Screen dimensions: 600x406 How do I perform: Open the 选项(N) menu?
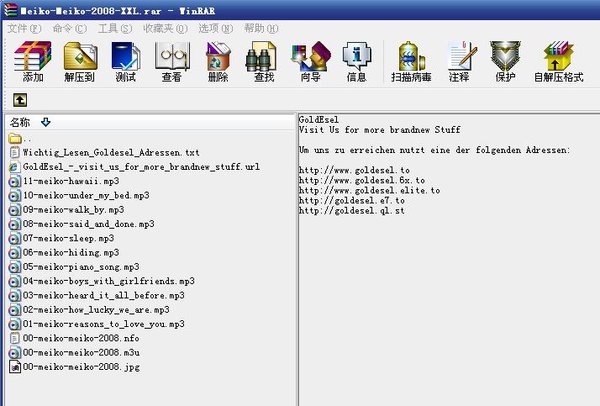click(215, 29)
